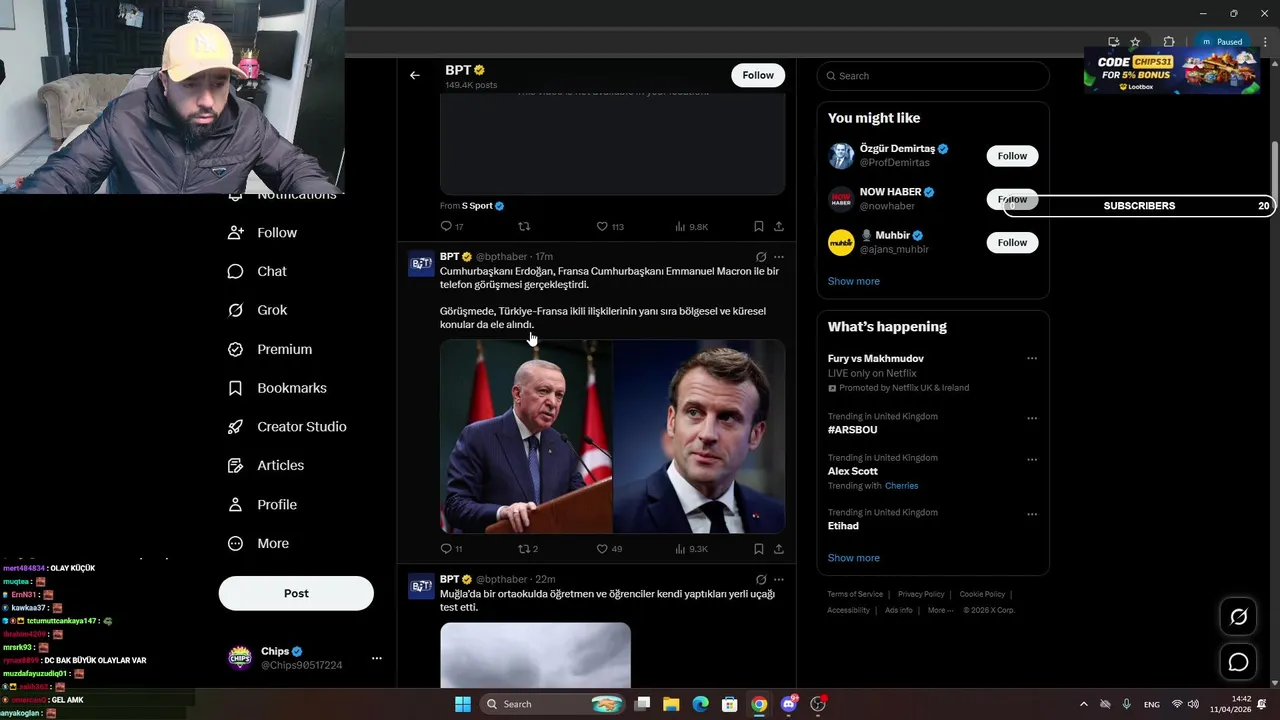Image resolution: width=1280 pixels, height=720 pixels.
Task: Open Grok from the sidebar
Action: (258, 310)
